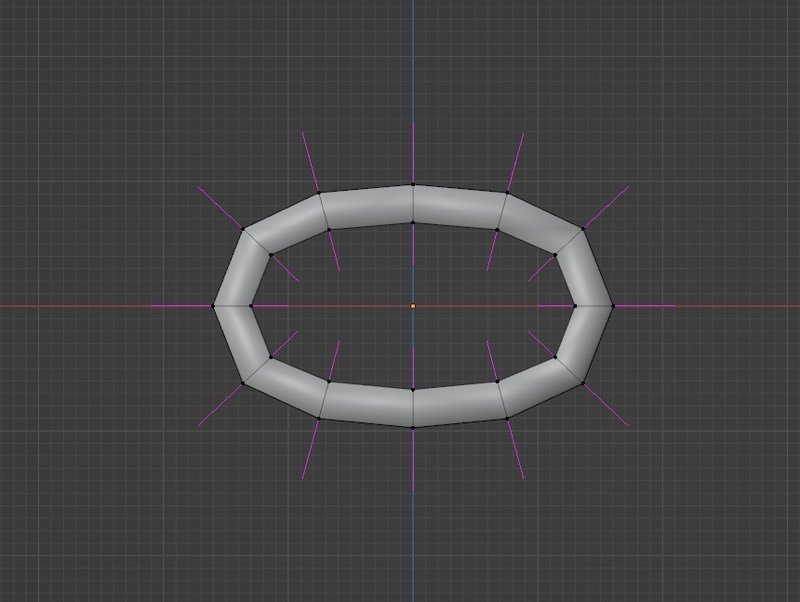Select the topmost outer vertex of the ring
Viewport: 800px width, 602px height.
[413, 185]
